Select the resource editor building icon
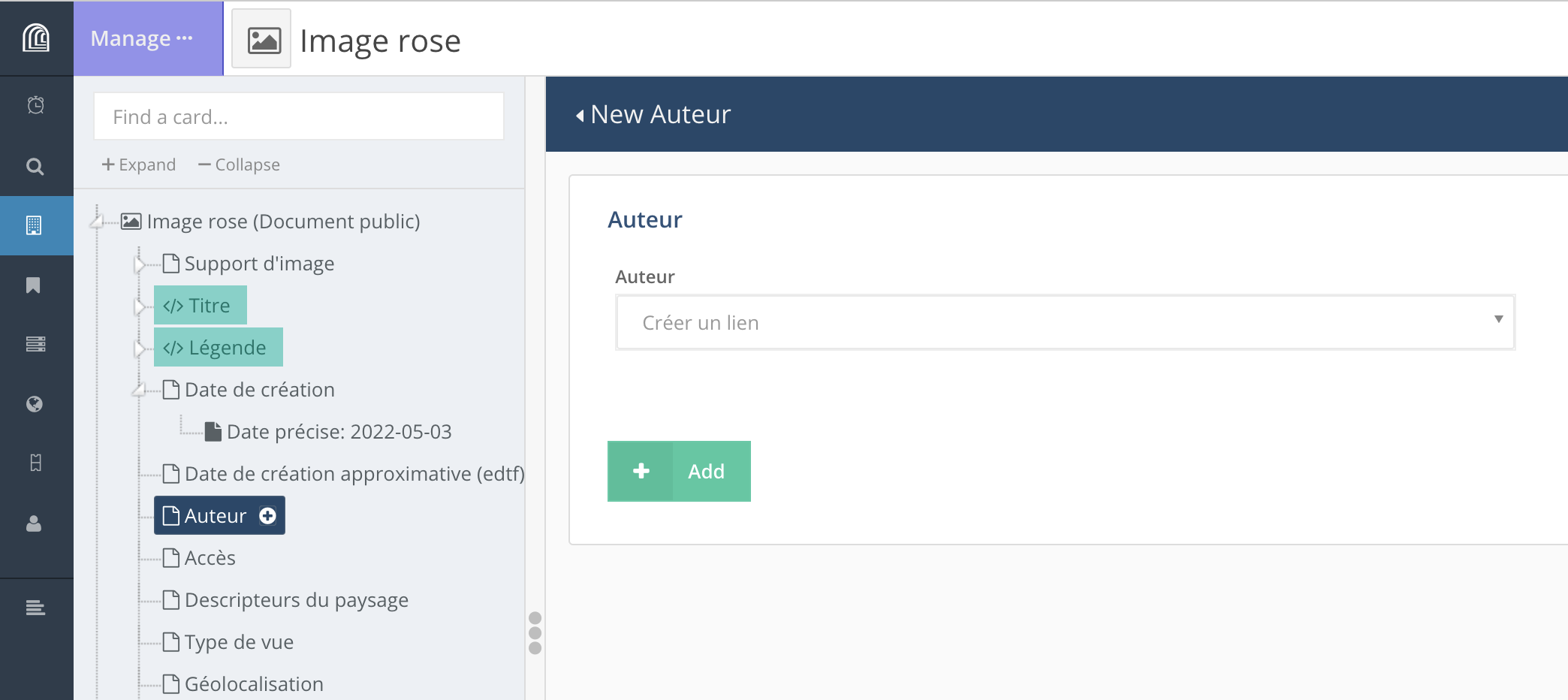1568x700 pixels. pos(35,225)
